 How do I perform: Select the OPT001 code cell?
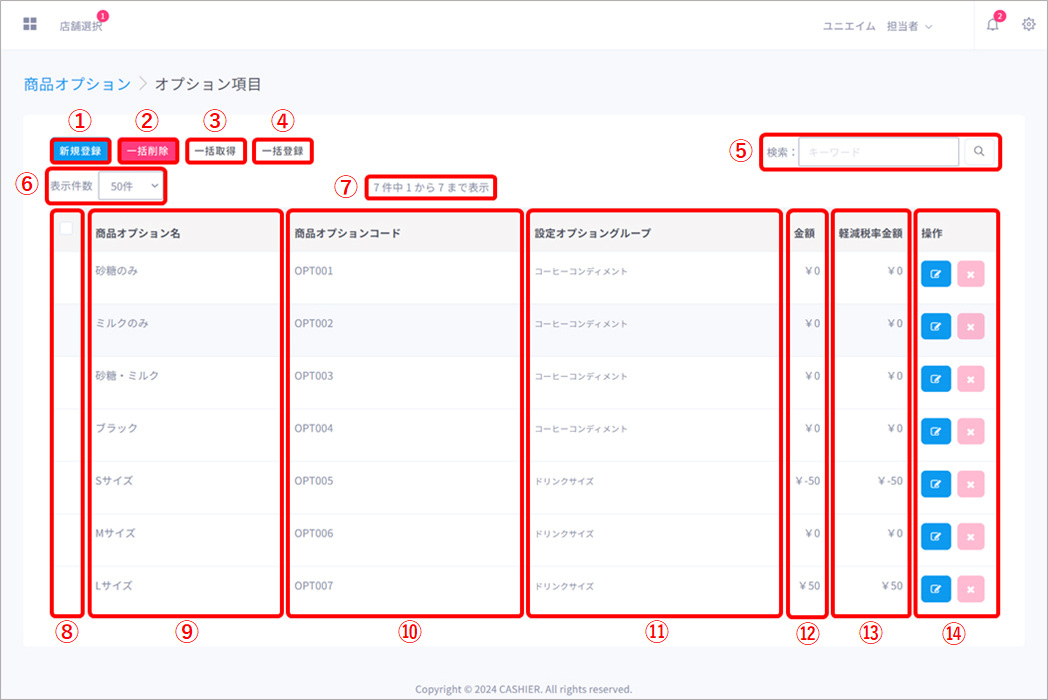[x=313, y=271]
